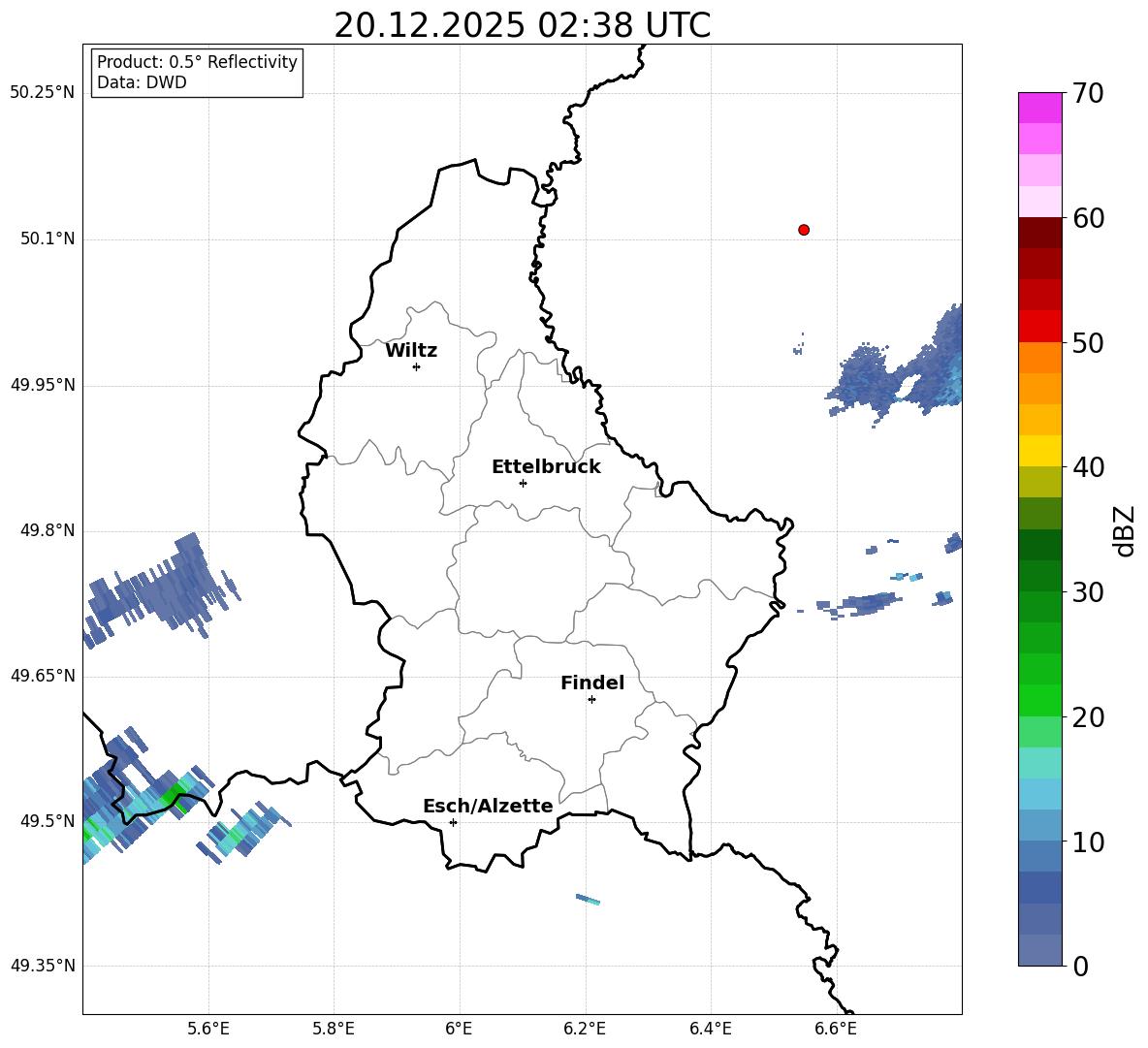
Task: Click the 49.65°N latitude label
Action: click(x=43, y=676)
